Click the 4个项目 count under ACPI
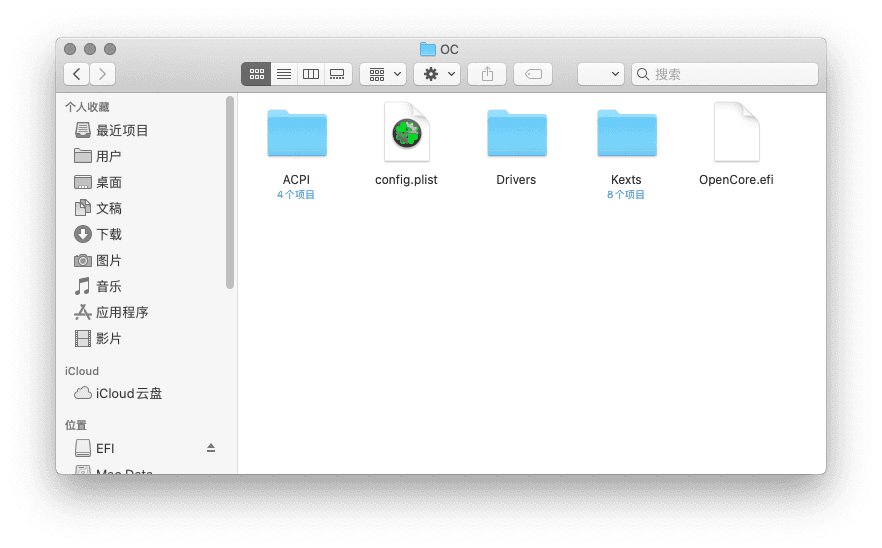Image resolution: width=882 pixels, height=548 pixels. tap(296, 195)
